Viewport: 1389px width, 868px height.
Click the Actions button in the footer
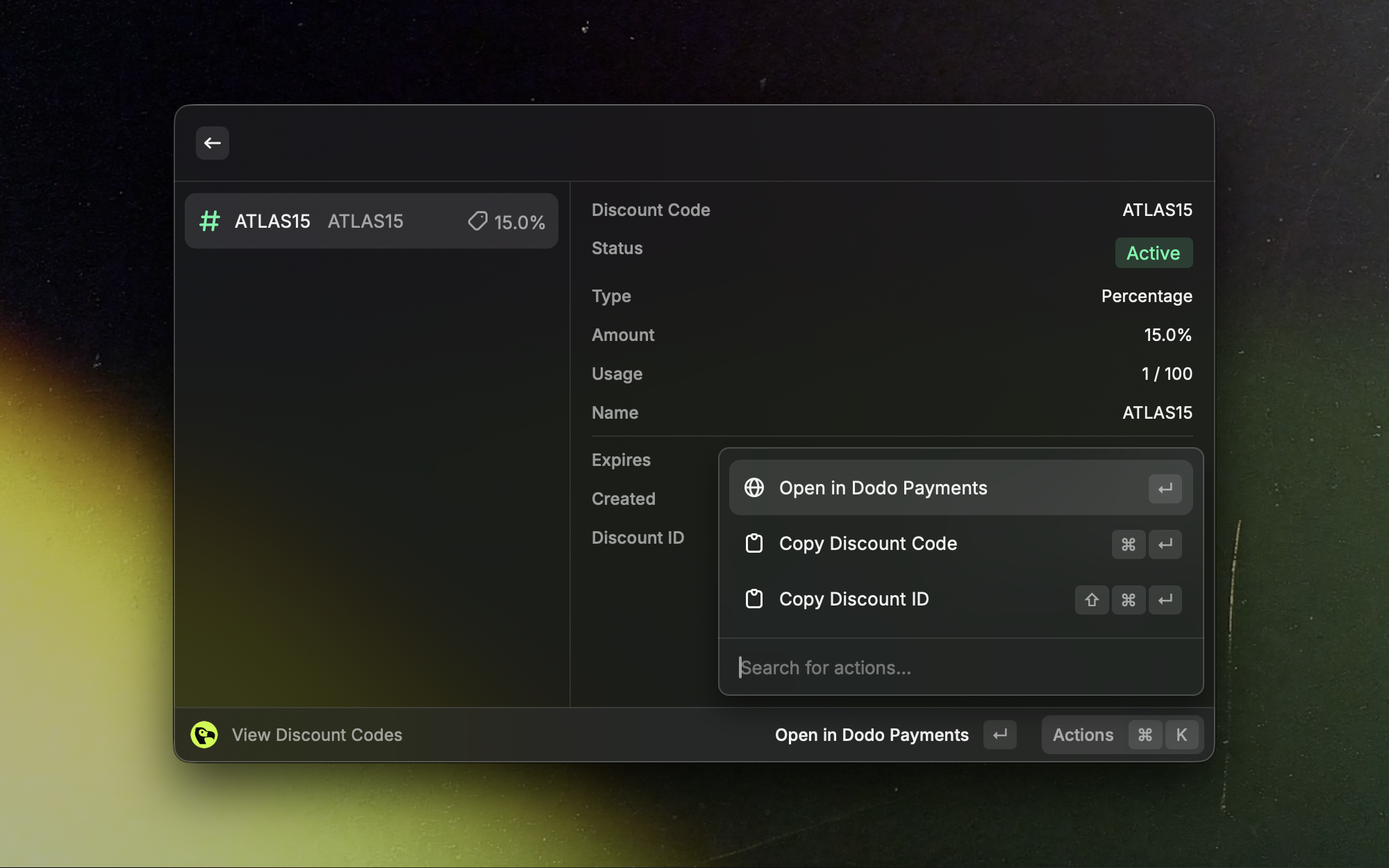click(x=1083, y=735)
